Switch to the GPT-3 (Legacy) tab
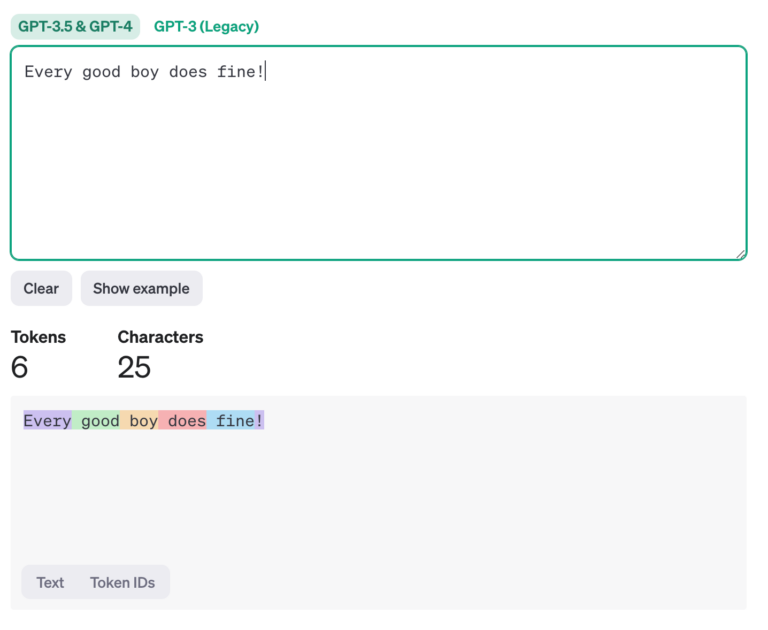This screenshot has height=630, width=768. [x=206, y=26]
